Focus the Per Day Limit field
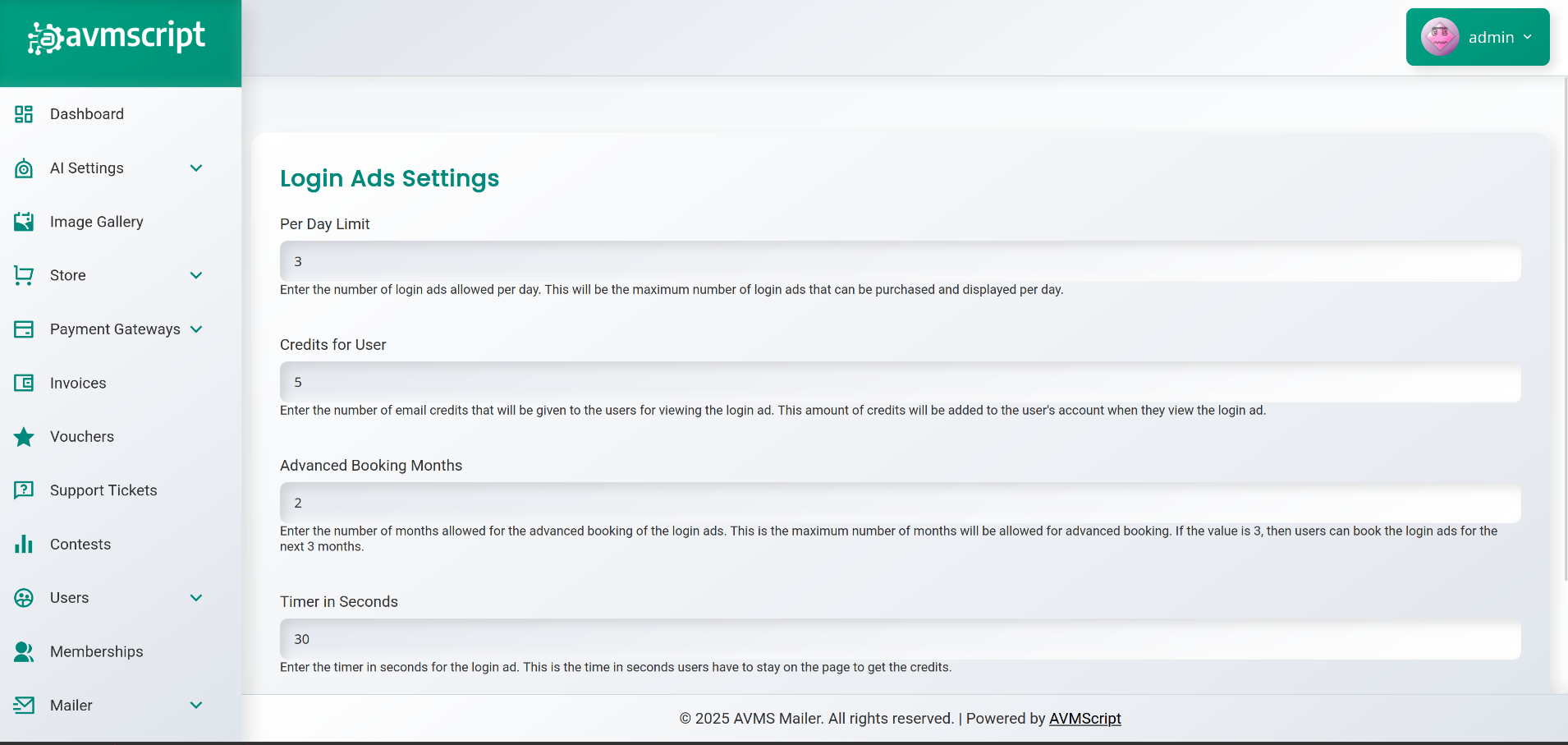Screen dimensions: 1568x745 (900, 262)
